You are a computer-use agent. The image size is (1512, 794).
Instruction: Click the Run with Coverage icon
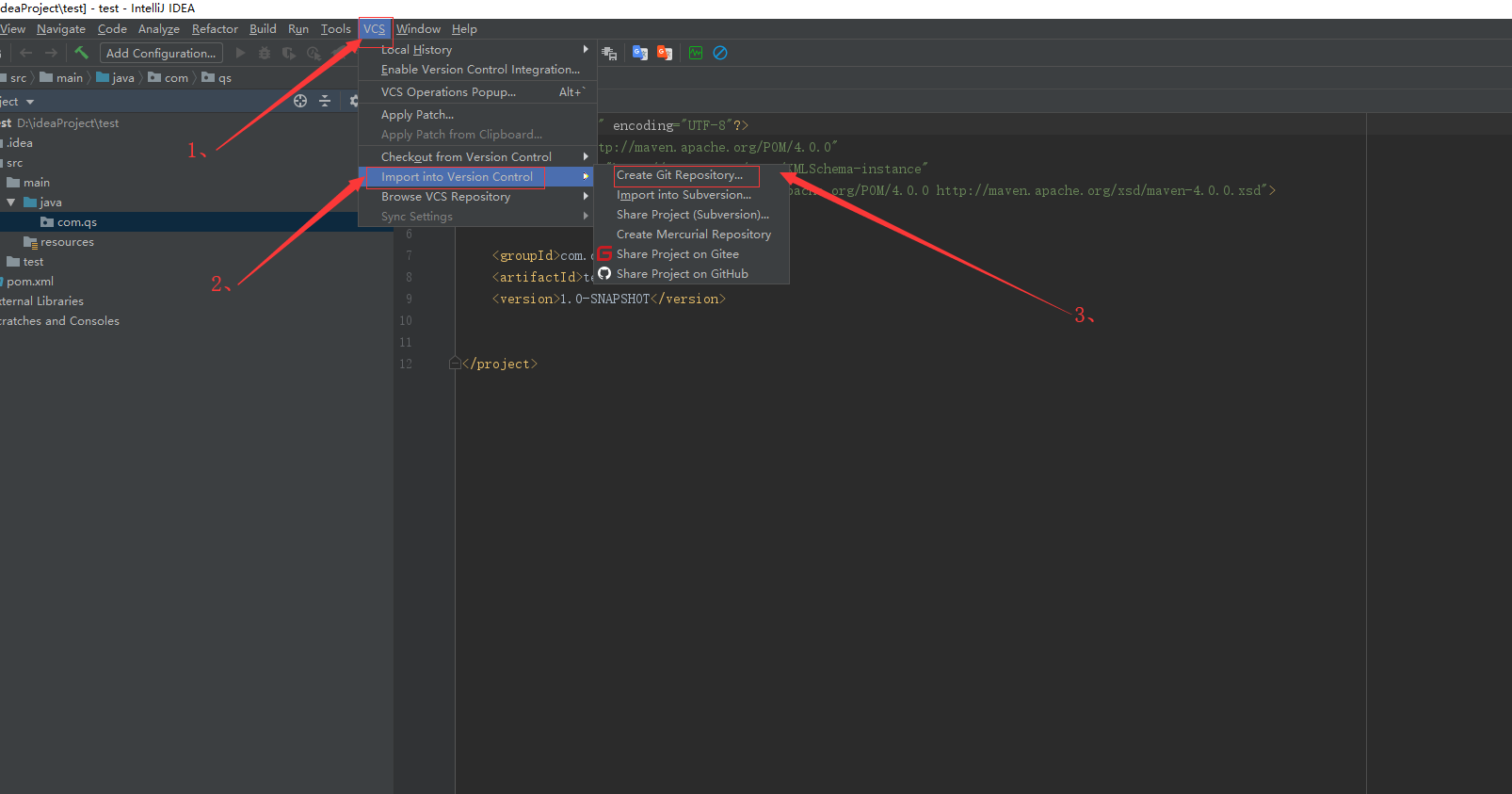tap(289, 53)
